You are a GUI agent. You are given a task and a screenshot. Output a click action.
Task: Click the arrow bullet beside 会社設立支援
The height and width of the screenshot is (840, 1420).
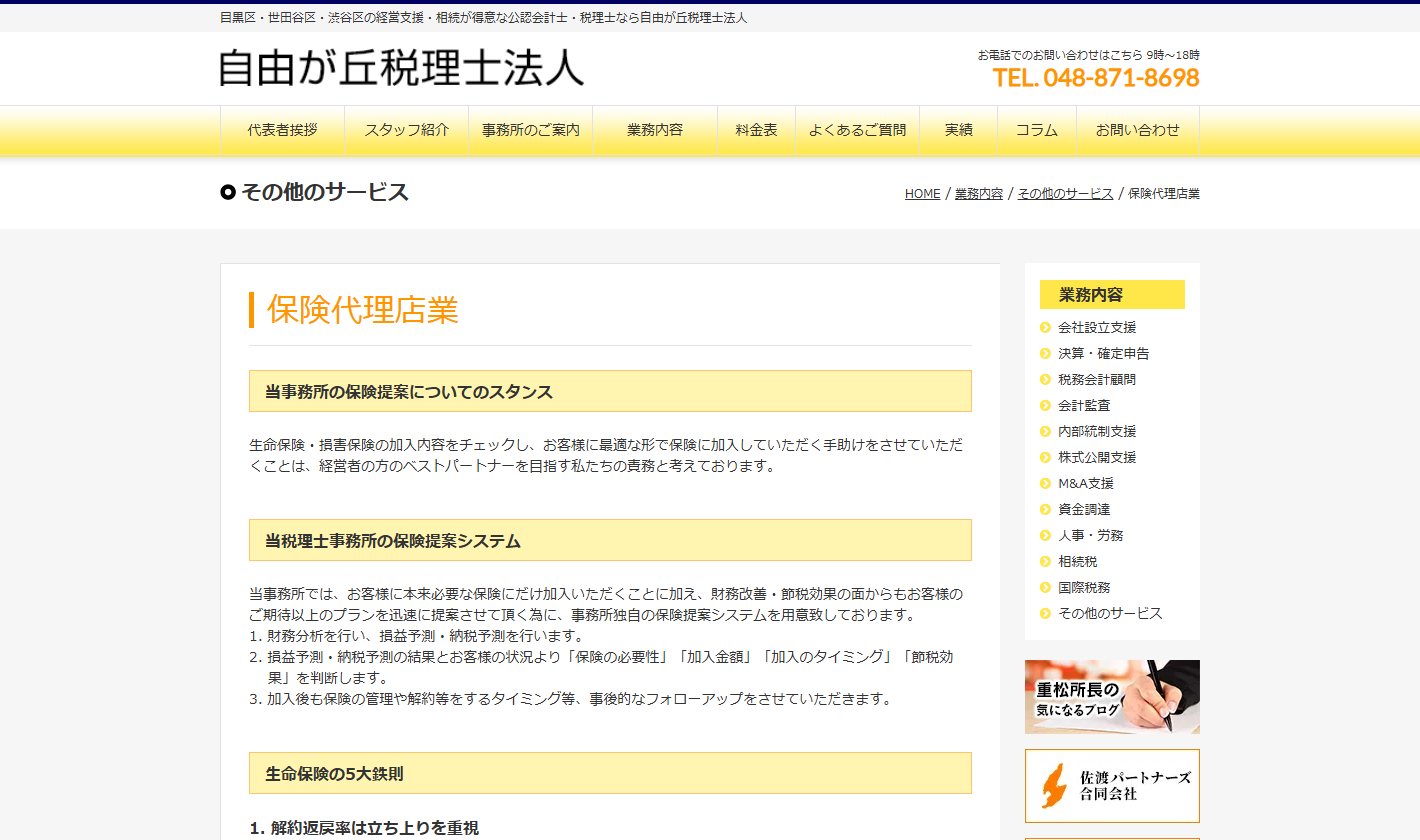coord(1046,327)
